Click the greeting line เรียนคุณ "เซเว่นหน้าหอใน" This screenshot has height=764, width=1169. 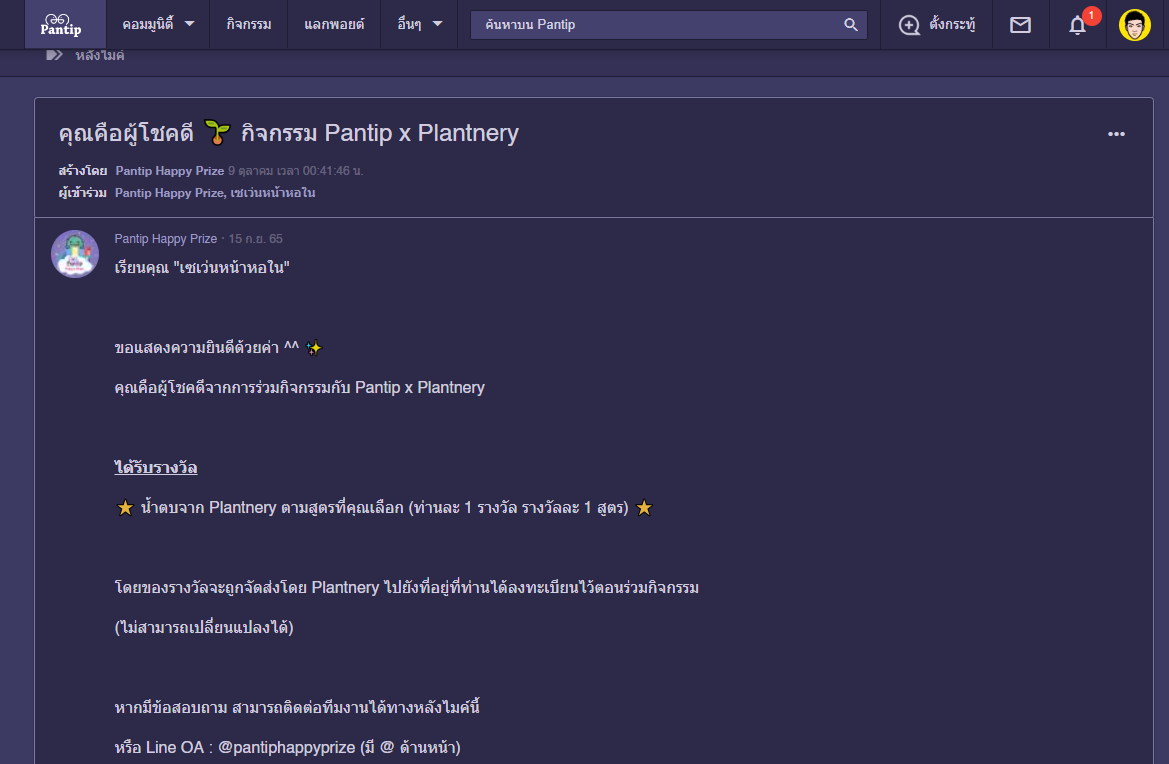coord(202,268)
